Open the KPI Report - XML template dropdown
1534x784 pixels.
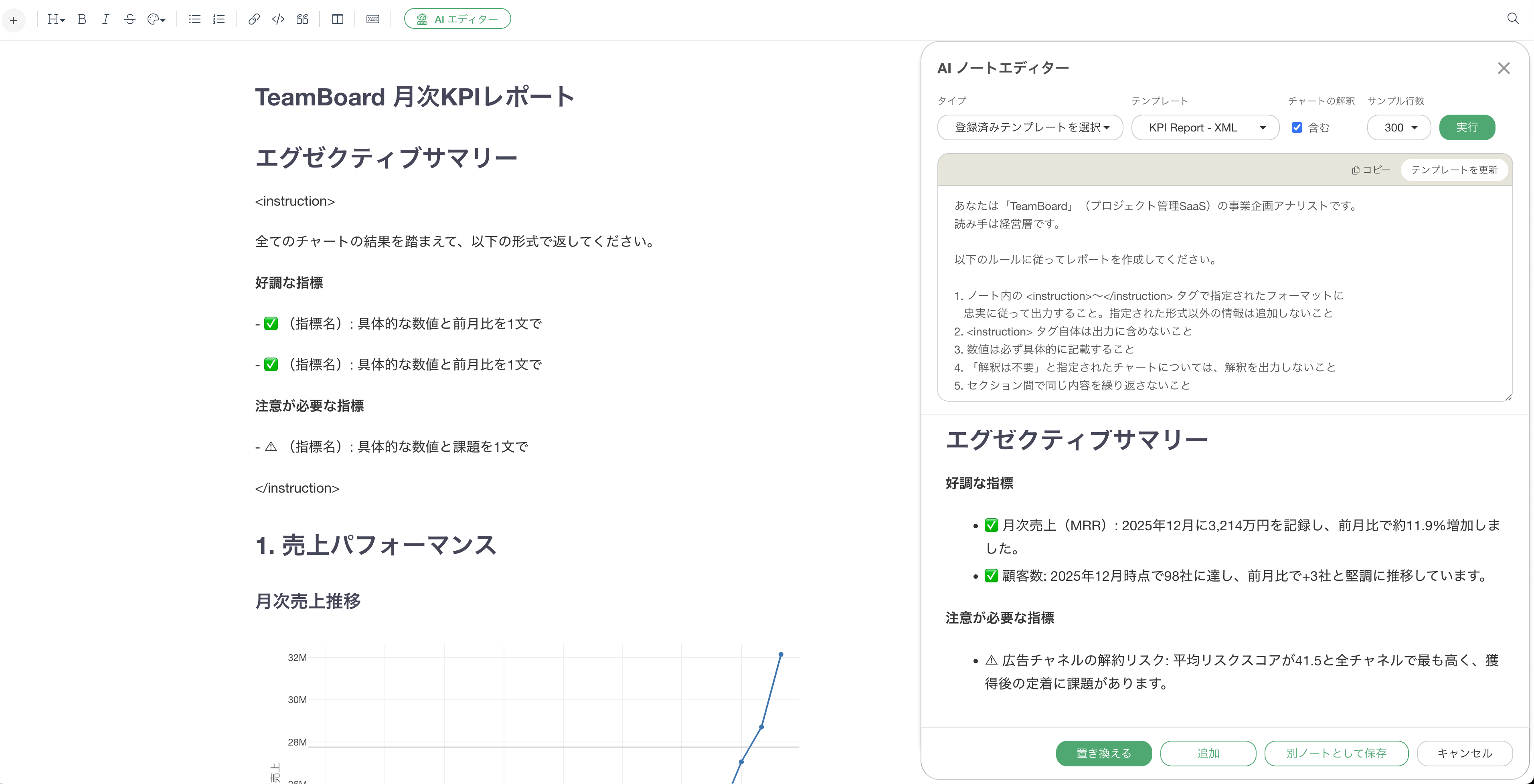pos(1205,127)
